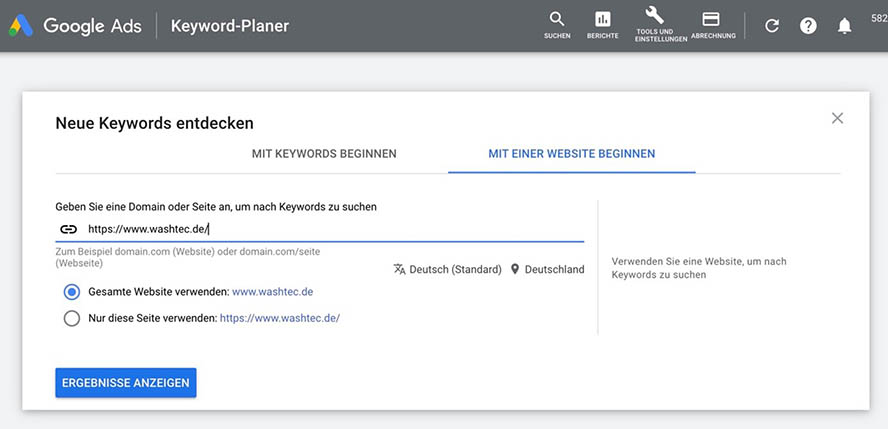Click the Neue Keywords entdecken heading
The width and height of the screenshot is (888, 429).
coord(155,123)
